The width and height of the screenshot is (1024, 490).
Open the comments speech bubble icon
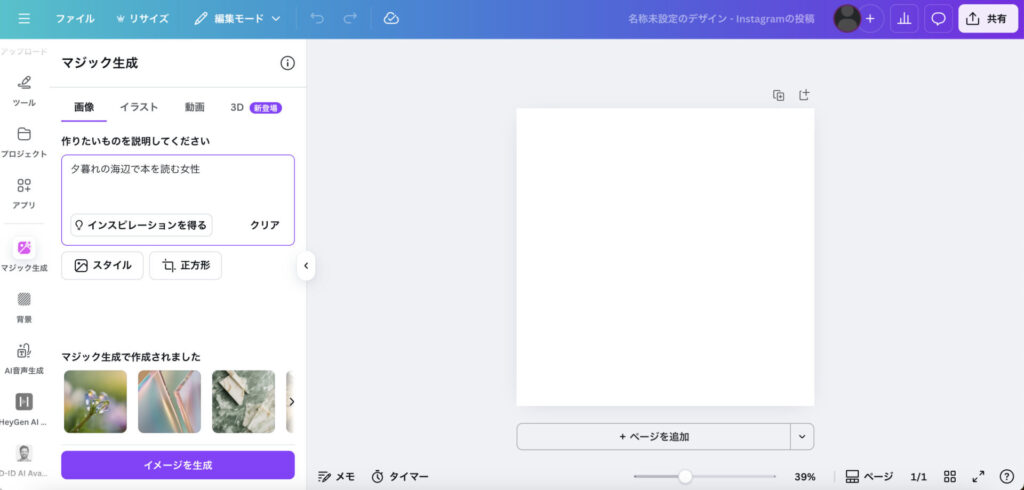(x=938, y=18)
